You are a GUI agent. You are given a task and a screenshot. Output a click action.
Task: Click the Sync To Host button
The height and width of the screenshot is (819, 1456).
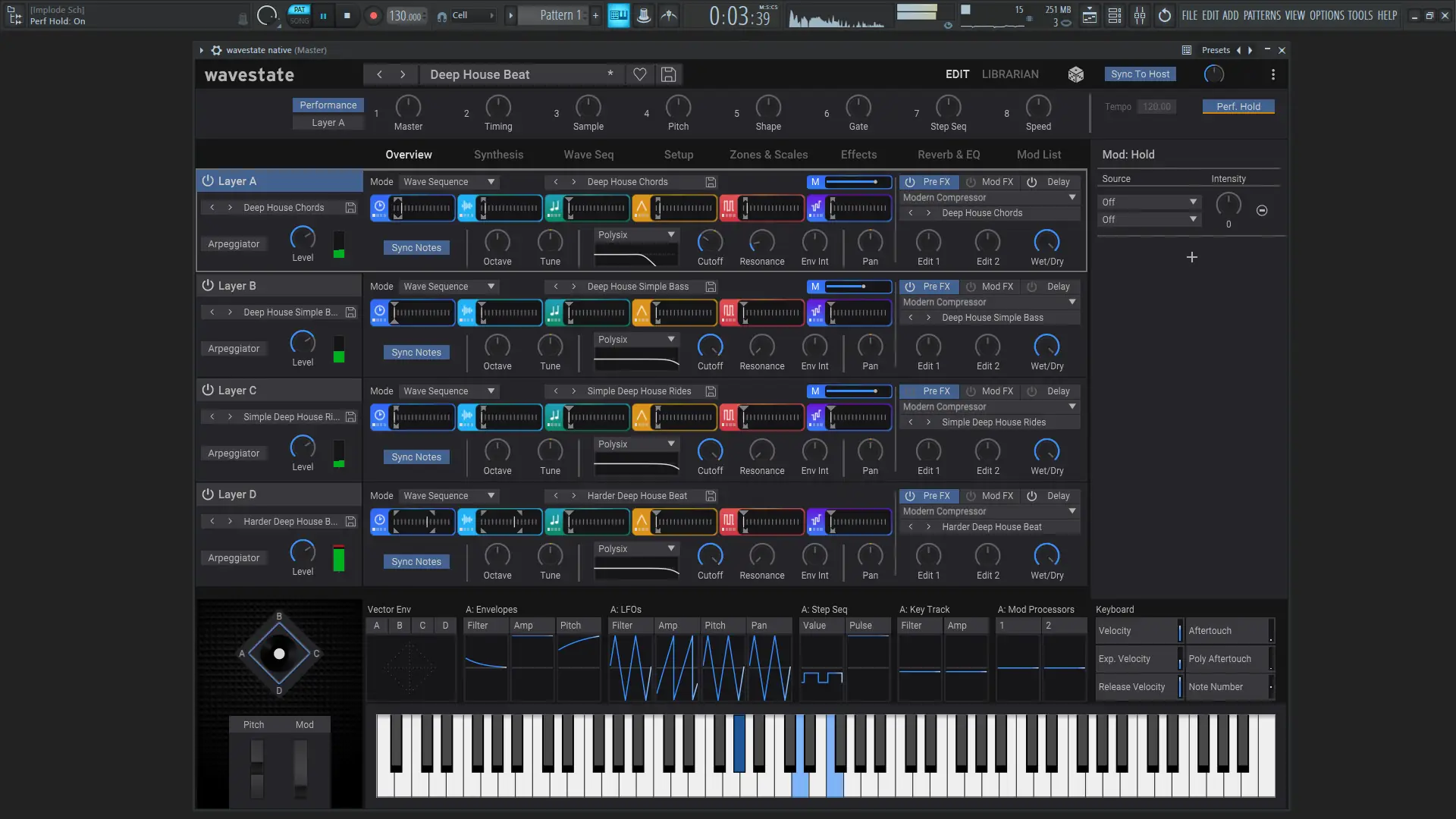tap(1140, 74)
